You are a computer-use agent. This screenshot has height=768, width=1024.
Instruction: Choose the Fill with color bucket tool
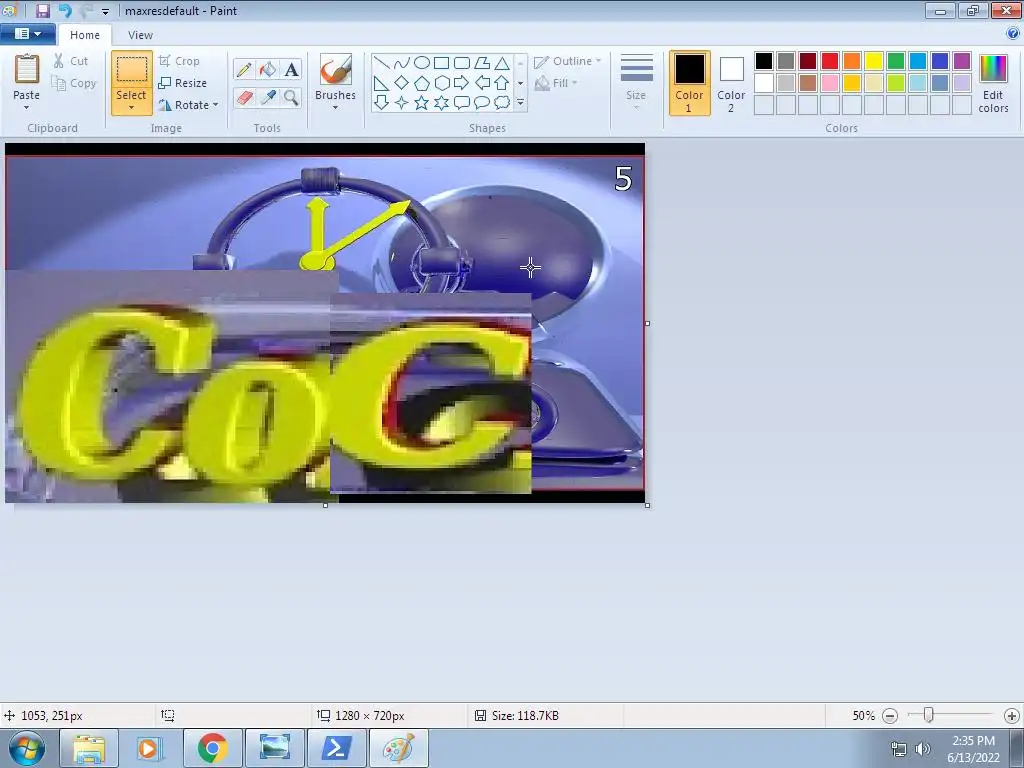click(268, 69)
